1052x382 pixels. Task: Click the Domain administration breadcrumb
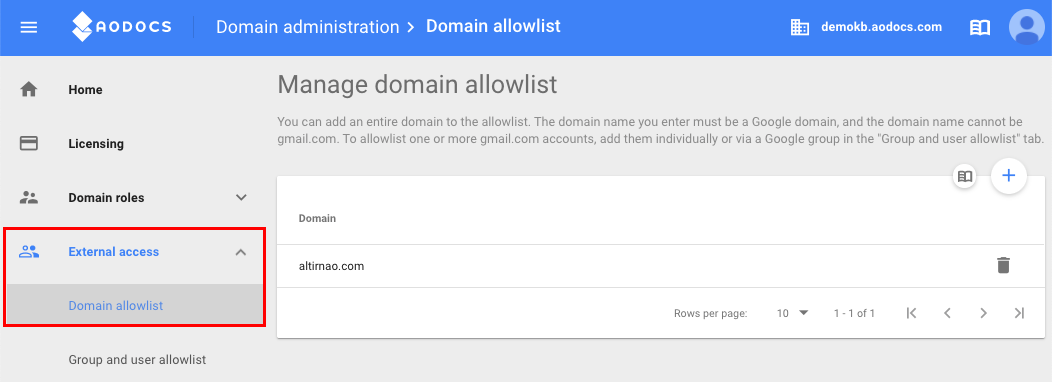[x=307, y=28]
